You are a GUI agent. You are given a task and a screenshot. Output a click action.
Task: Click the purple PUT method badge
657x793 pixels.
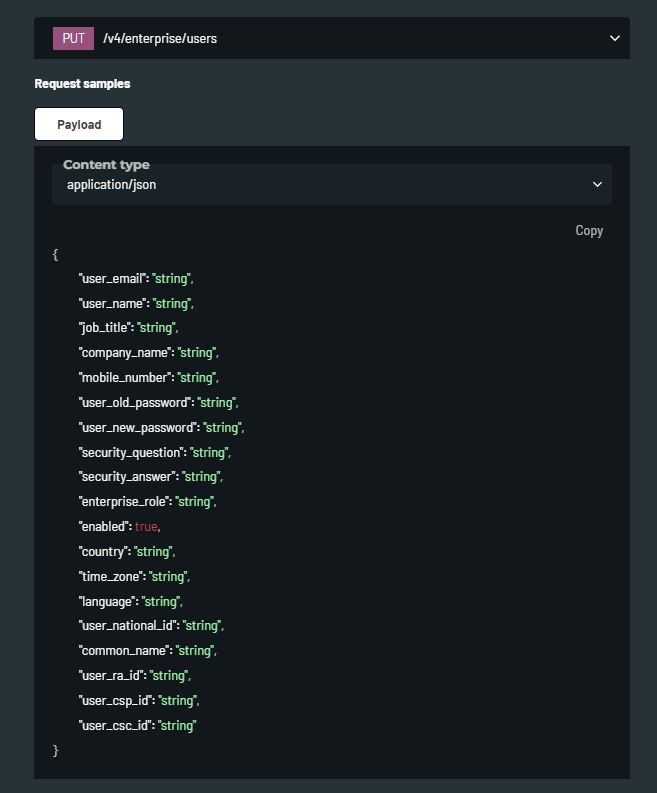72,39
